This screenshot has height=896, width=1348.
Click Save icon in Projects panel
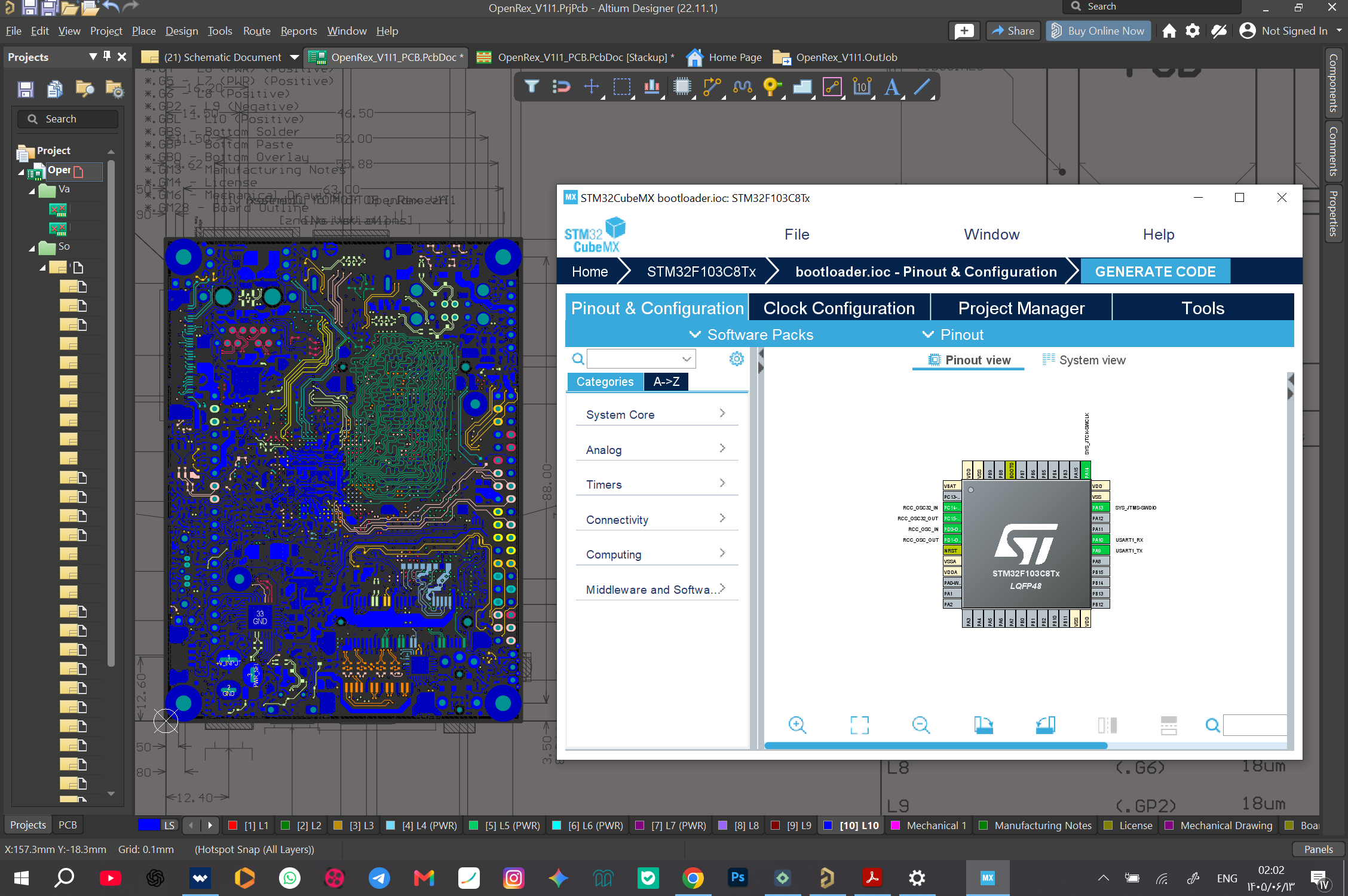pyautogui.click(x=26, y=90)
